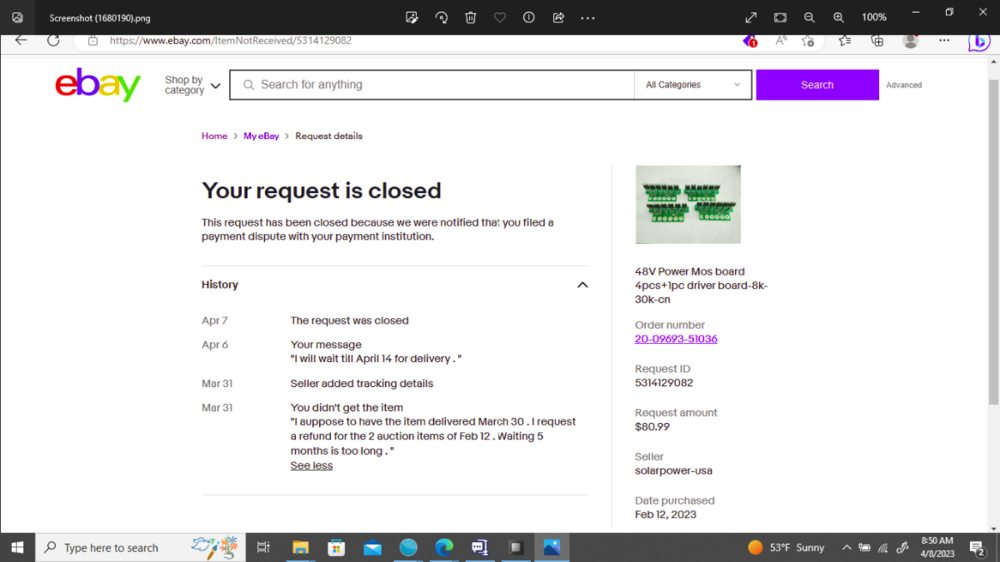Open the All Categories dropdown
The image size is (1000, 562).
693,85
